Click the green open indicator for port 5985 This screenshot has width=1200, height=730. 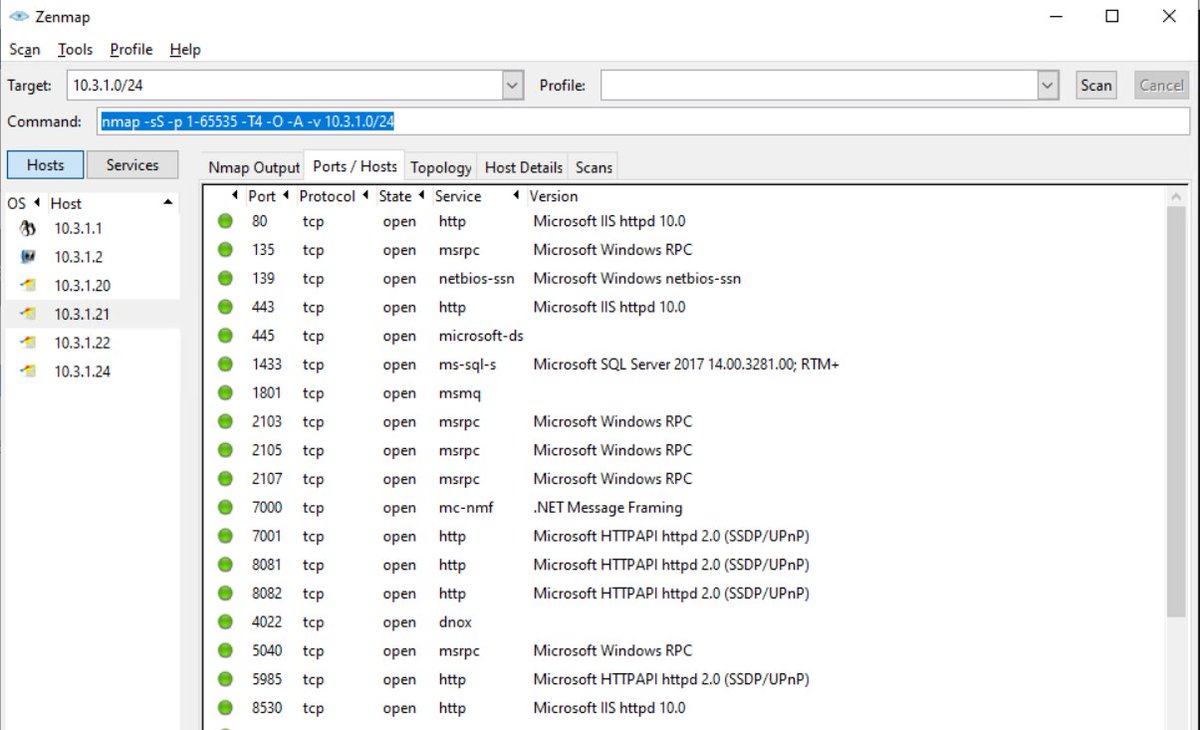pos(226,679)
